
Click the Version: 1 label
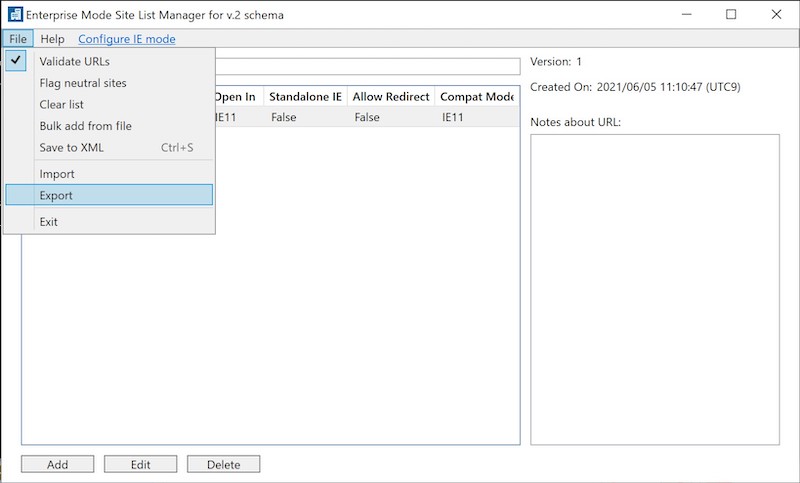(x=556, y=62)
